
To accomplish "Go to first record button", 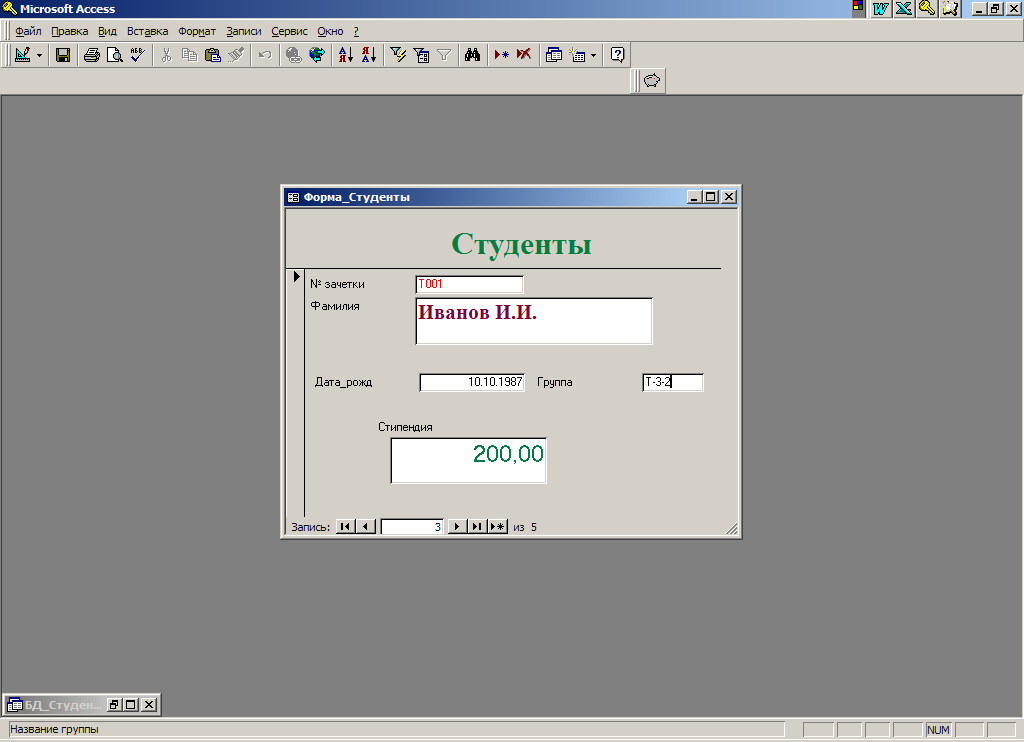I will tap(345, 526).
